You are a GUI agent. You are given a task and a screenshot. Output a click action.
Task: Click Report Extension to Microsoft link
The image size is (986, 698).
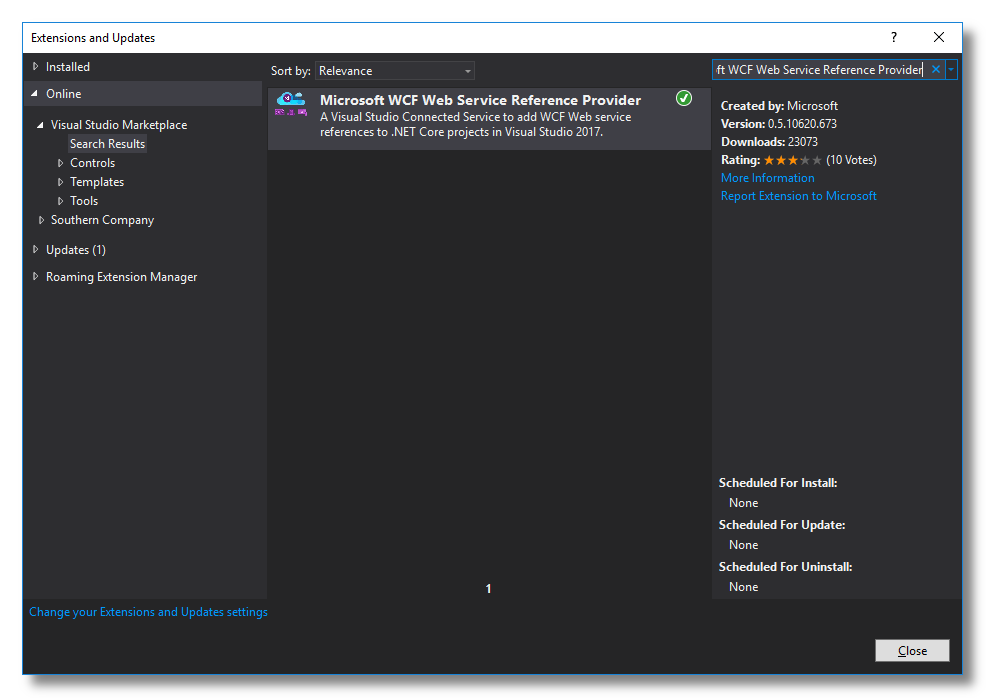tap(799, 196)
